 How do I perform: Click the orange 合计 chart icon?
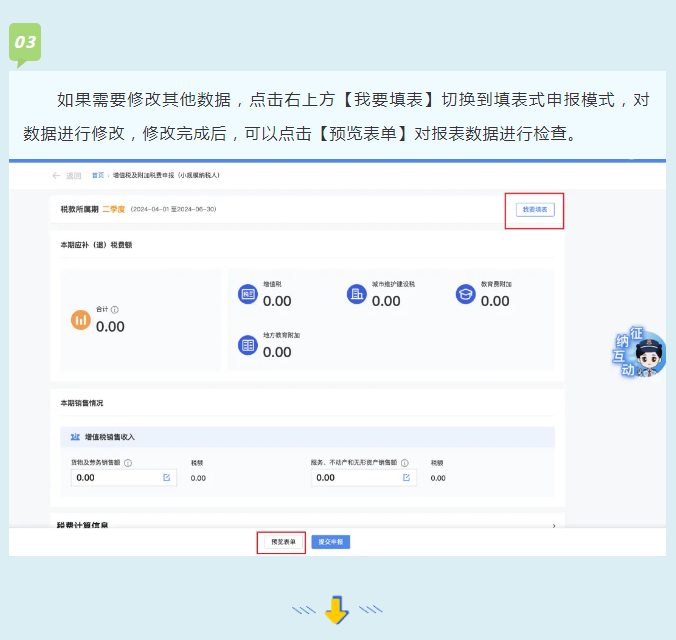click(81, 320)
